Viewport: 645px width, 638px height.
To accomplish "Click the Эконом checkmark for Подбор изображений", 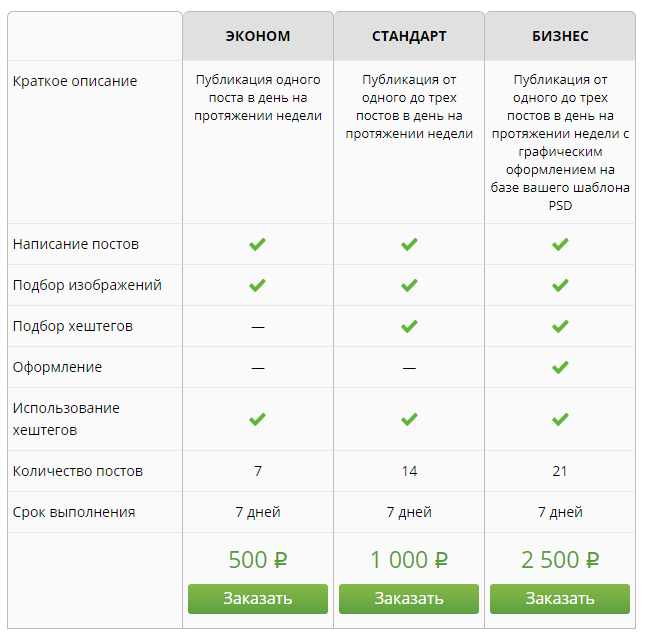I will click(x=258, y=285).
